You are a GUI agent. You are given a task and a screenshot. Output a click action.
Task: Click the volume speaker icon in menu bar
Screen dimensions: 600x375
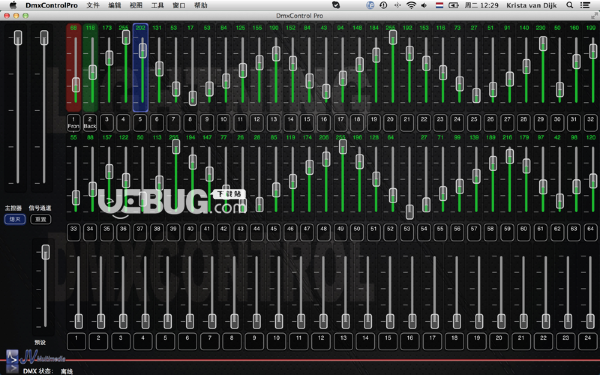424,5
